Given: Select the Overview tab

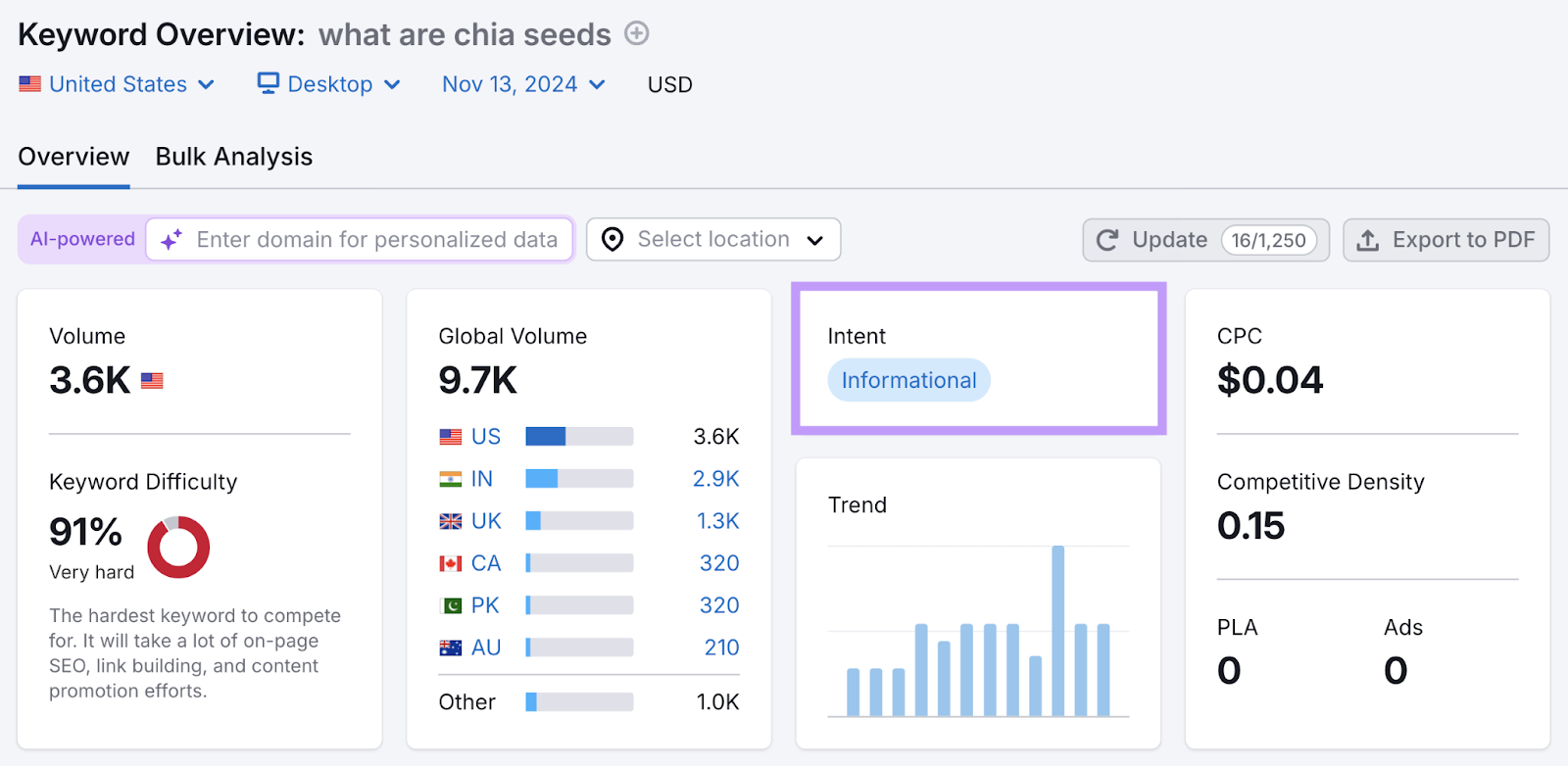Looking at the screenshot, I should (x=73, y=156).
